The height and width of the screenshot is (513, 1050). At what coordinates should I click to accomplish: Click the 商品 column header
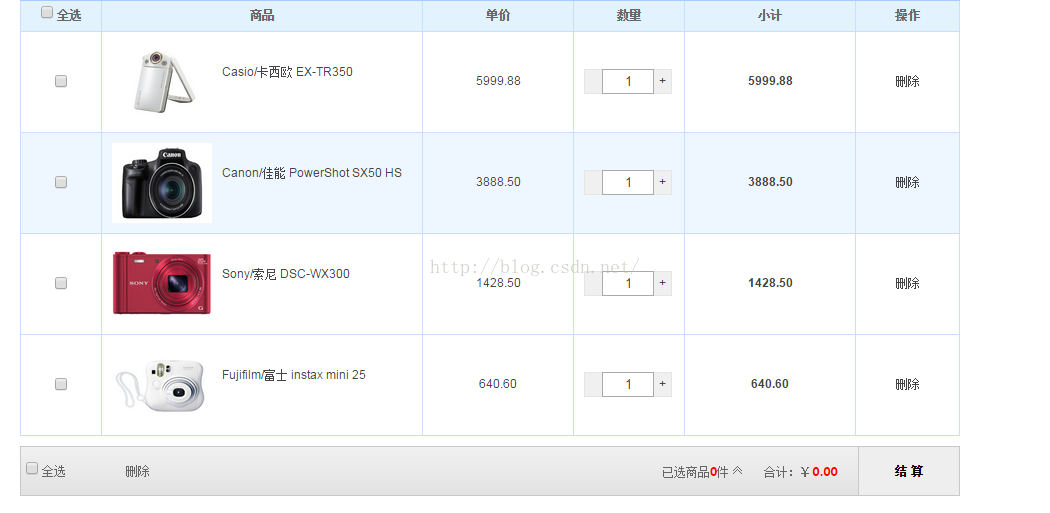tap(262, 15)
